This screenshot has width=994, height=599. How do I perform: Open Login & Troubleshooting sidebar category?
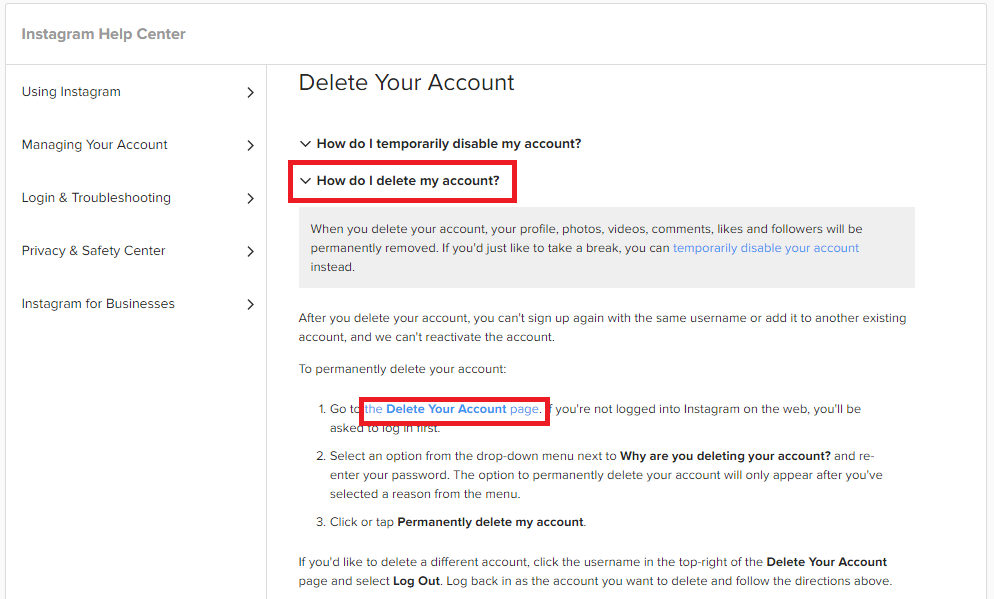96,198
